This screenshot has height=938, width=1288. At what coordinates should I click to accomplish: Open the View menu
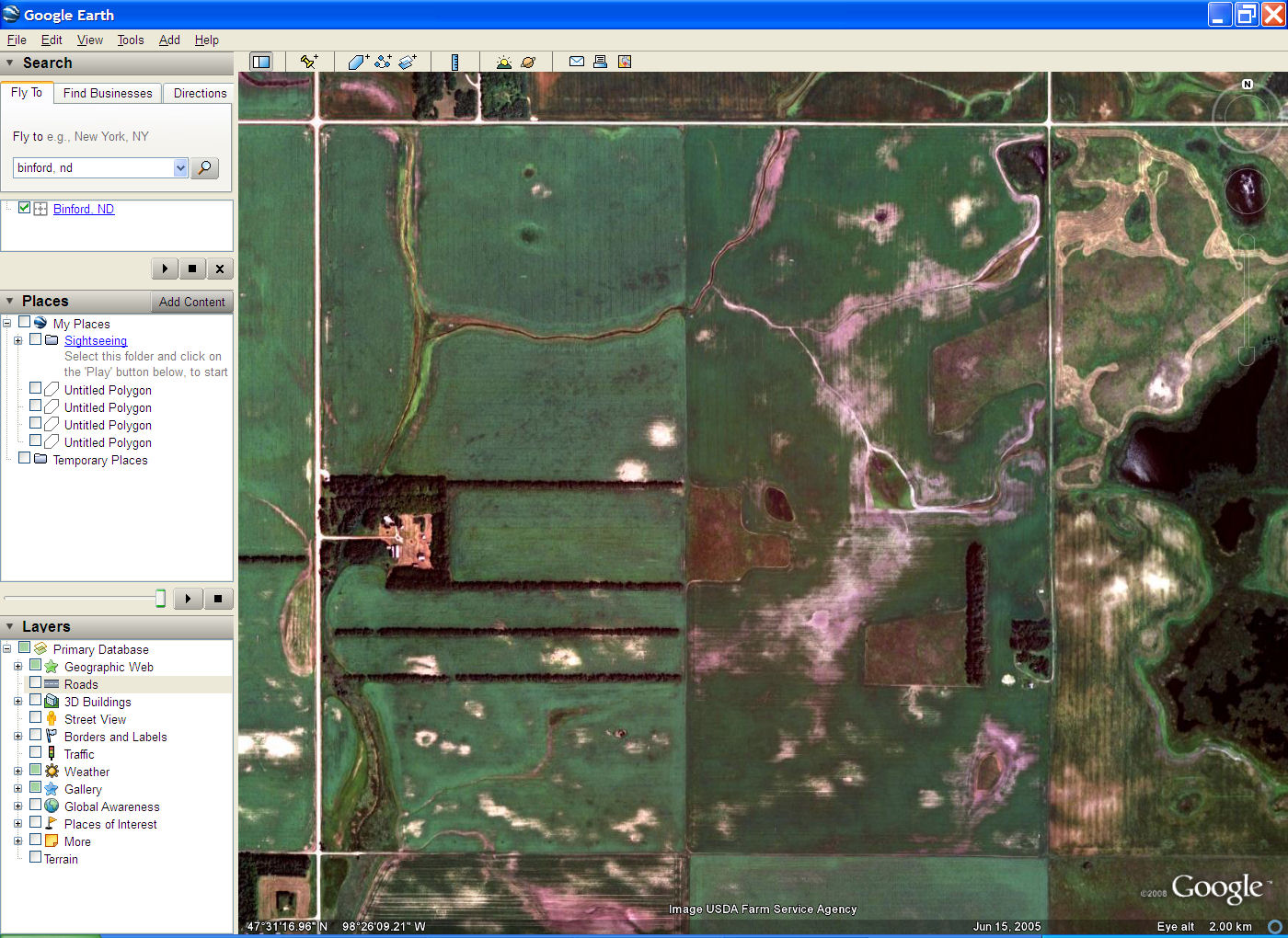(x=90, y=40)
